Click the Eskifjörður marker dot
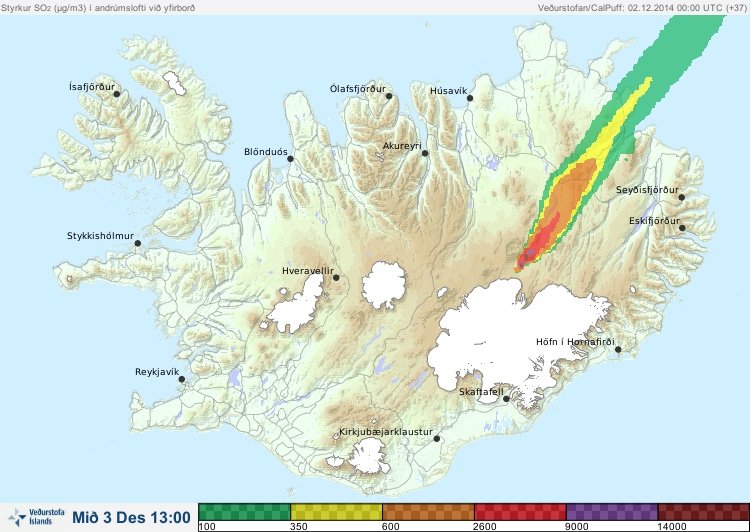The width and height of the screenshot is (750, 532). pos(682,228)
